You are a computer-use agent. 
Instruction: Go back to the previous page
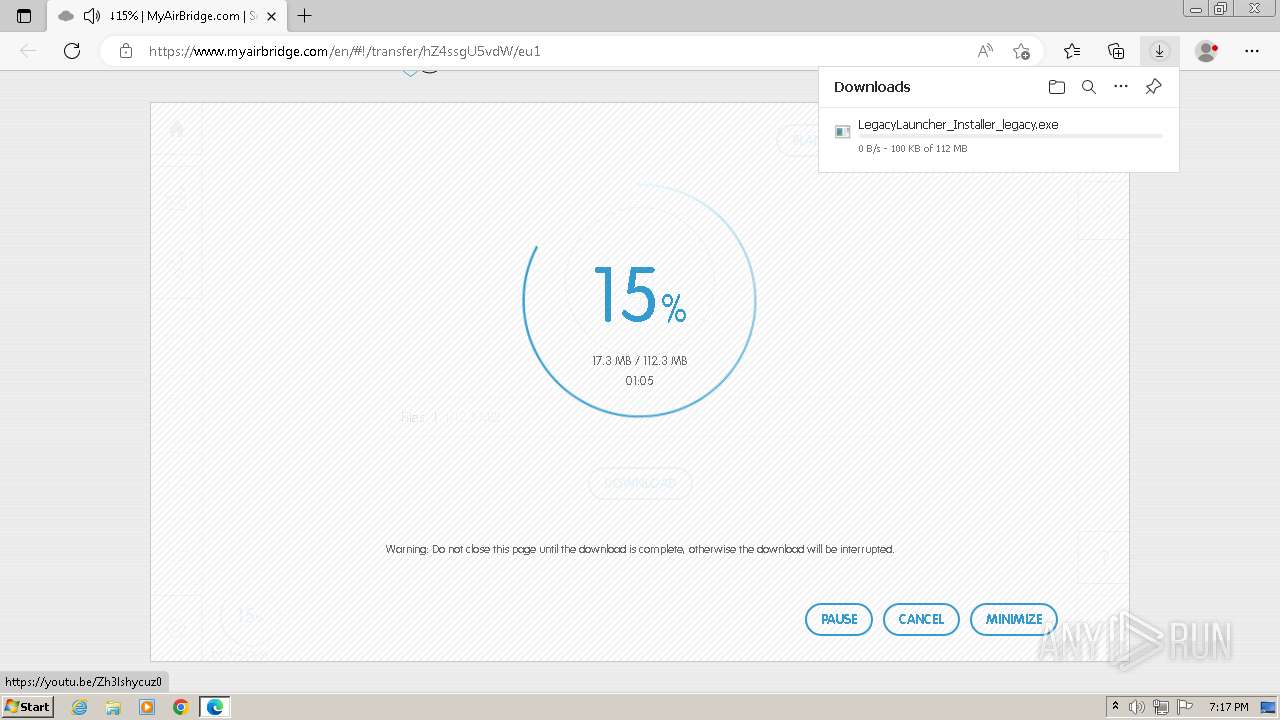[x=28, y=51]
